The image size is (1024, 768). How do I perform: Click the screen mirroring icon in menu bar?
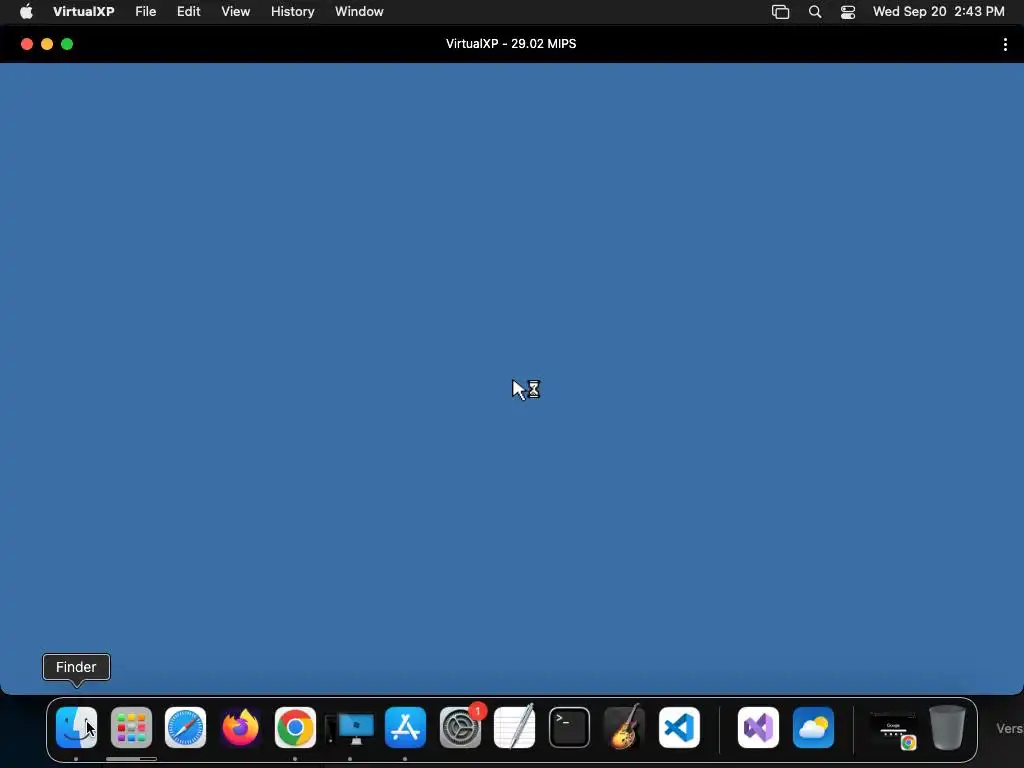pos(780,12)
